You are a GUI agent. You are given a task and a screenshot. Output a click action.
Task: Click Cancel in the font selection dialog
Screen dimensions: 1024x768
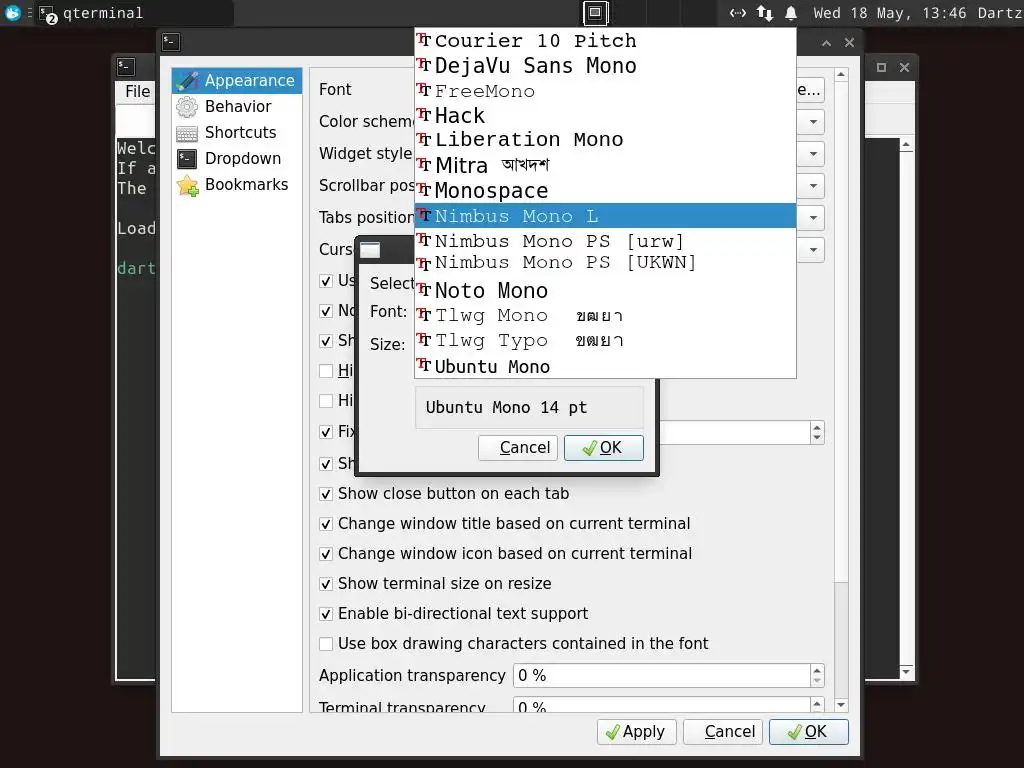[518, 448]
